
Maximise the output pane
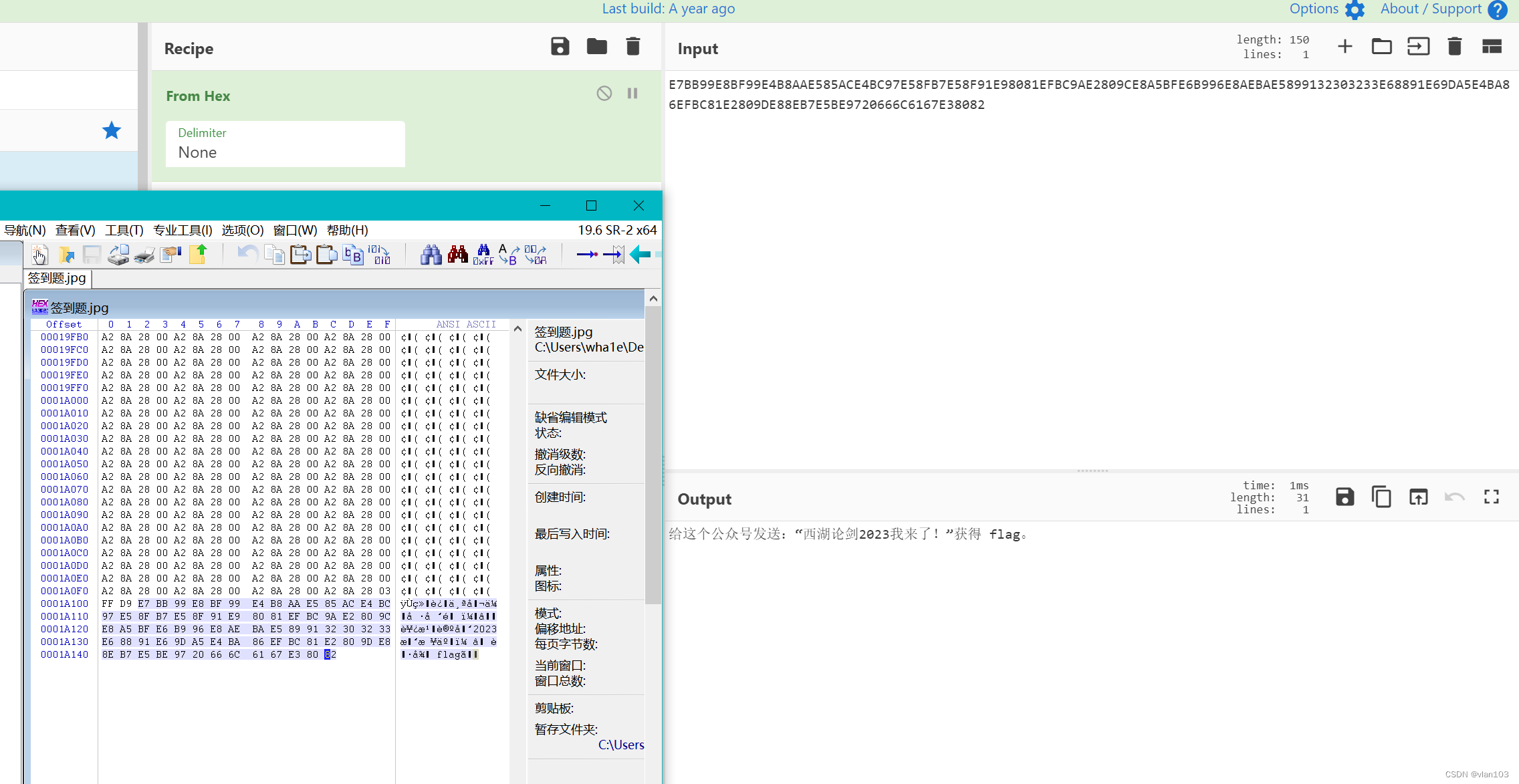(x=1491, y=497)
